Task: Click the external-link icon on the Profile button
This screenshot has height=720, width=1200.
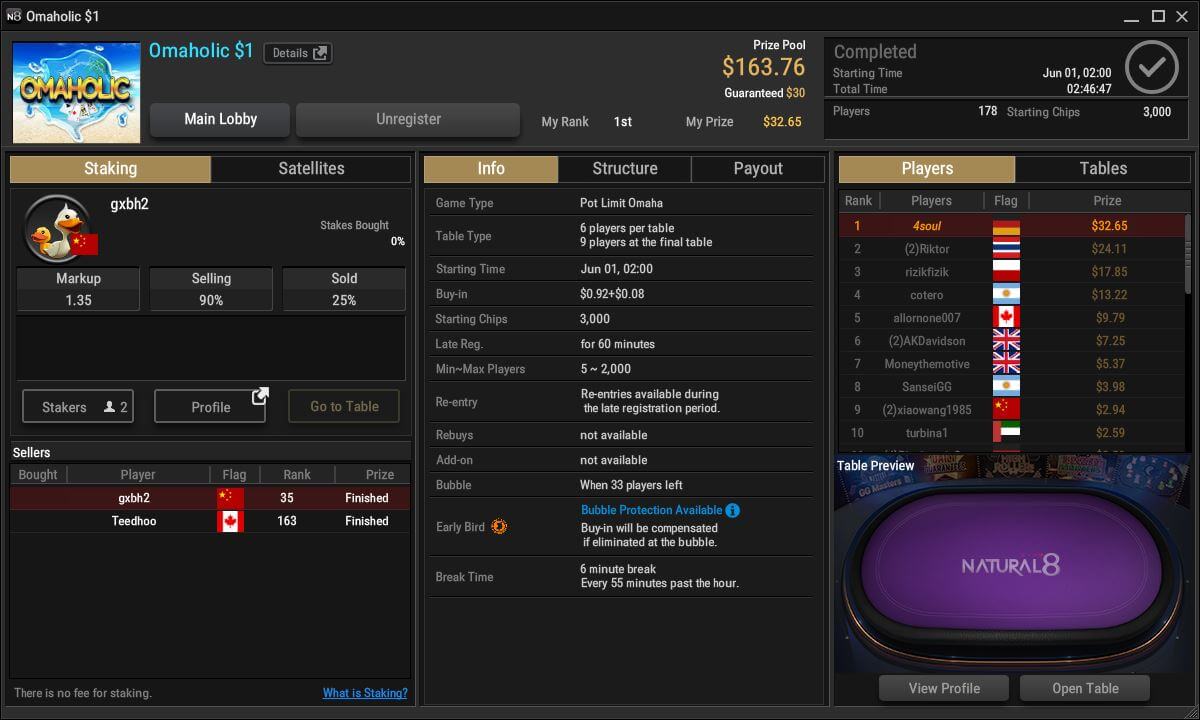Action: coord(260,396)
